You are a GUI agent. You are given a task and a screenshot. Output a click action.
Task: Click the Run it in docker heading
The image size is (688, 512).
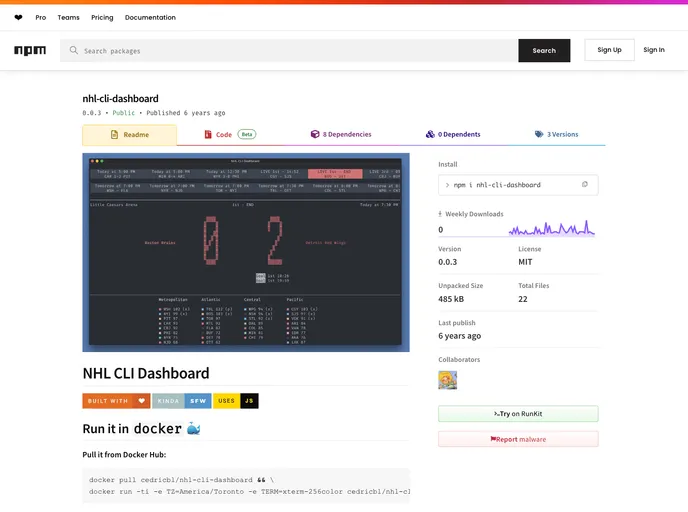(x=141, y=429)
